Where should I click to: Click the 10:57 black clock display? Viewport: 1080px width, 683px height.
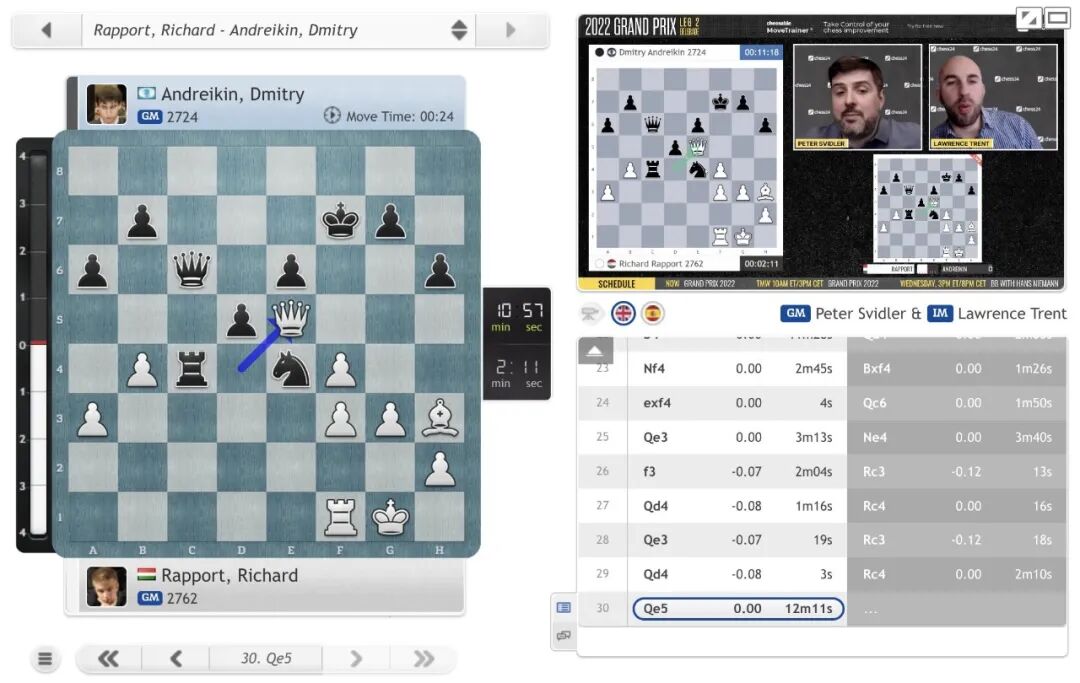pos(518,317)
